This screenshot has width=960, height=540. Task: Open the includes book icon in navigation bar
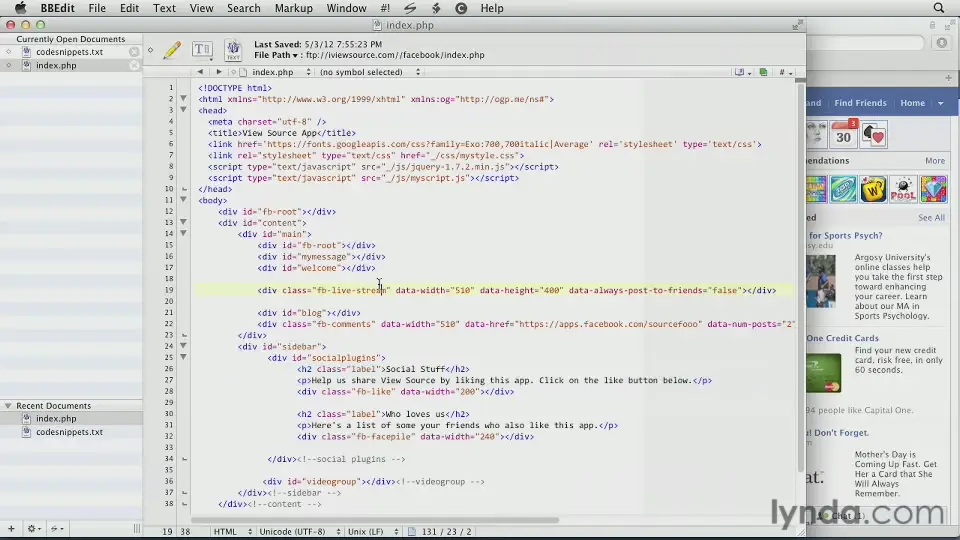(742, 72)
